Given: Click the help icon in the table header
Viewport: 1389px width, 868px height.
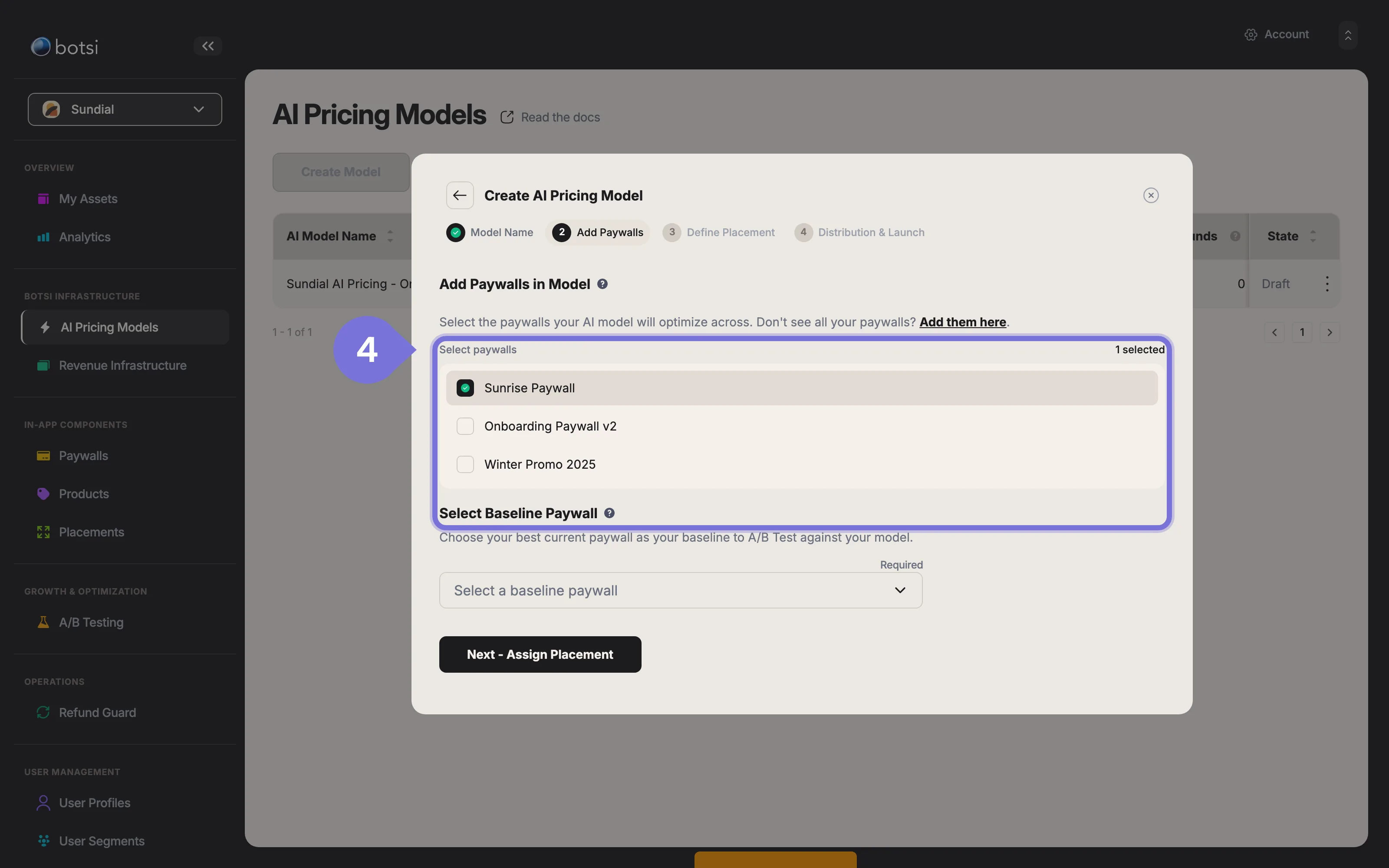Looking at the screenshot, I should tap(1235, 236).
